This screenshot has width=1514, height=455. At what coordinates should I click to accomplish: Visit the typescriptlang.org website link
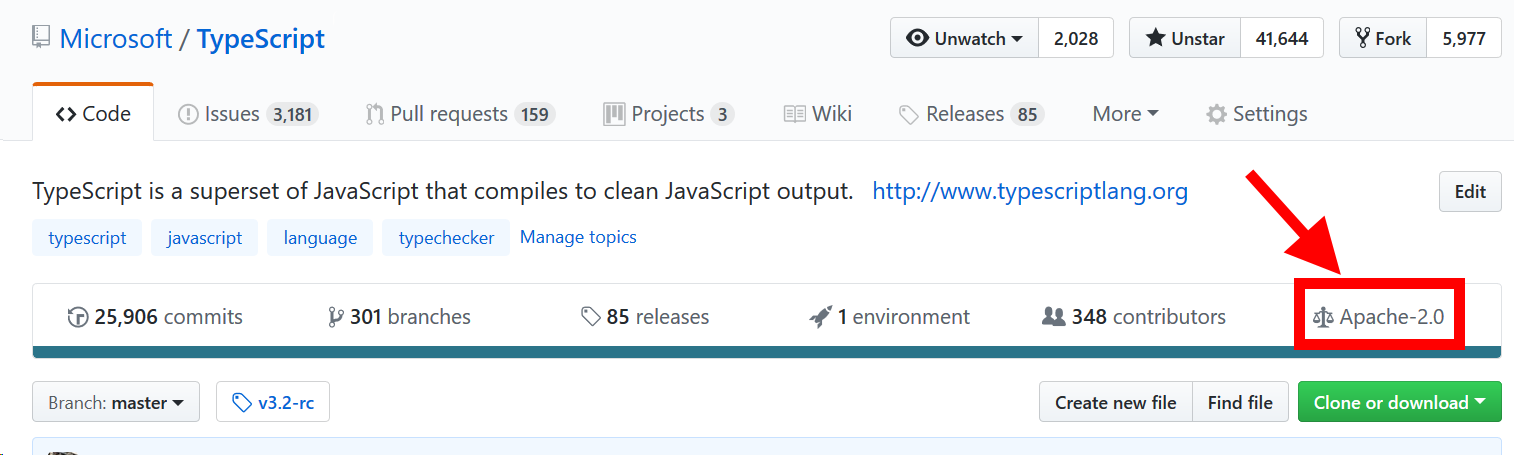tap(1030, 191)
